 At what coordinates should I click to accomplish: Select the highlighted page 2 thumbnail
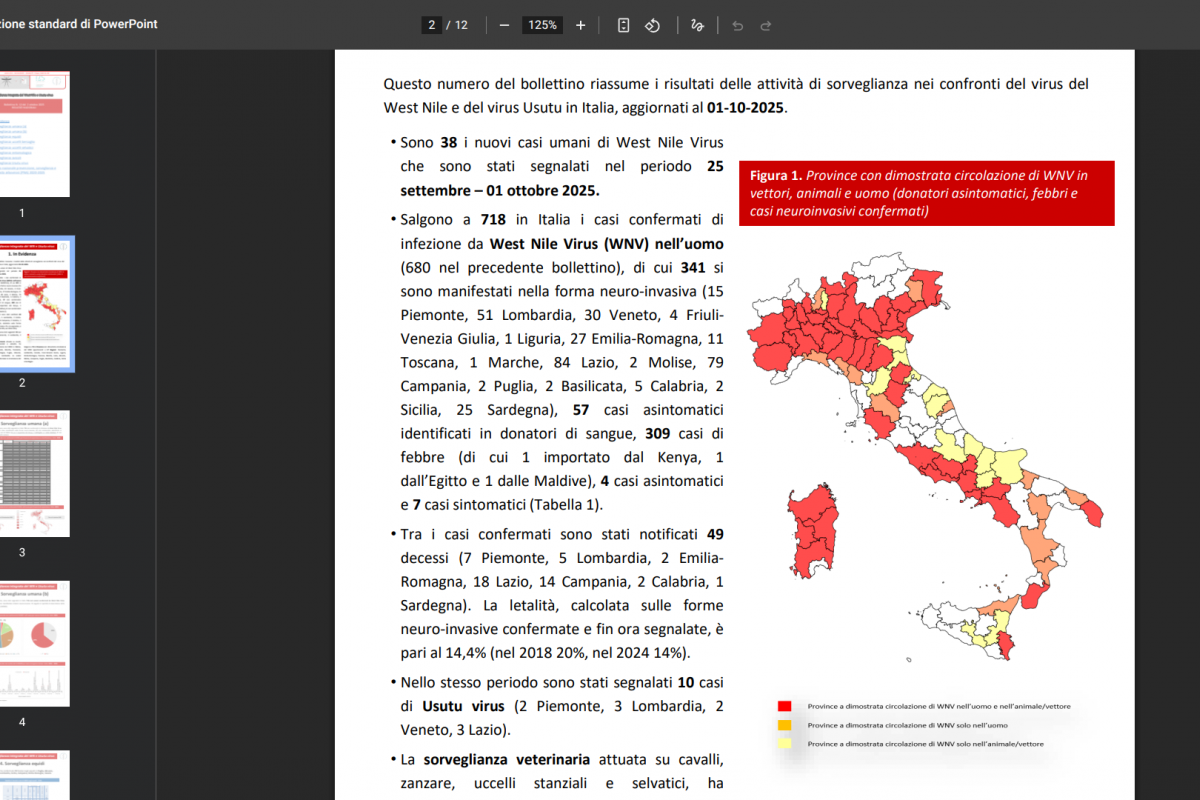pos(34,304)
